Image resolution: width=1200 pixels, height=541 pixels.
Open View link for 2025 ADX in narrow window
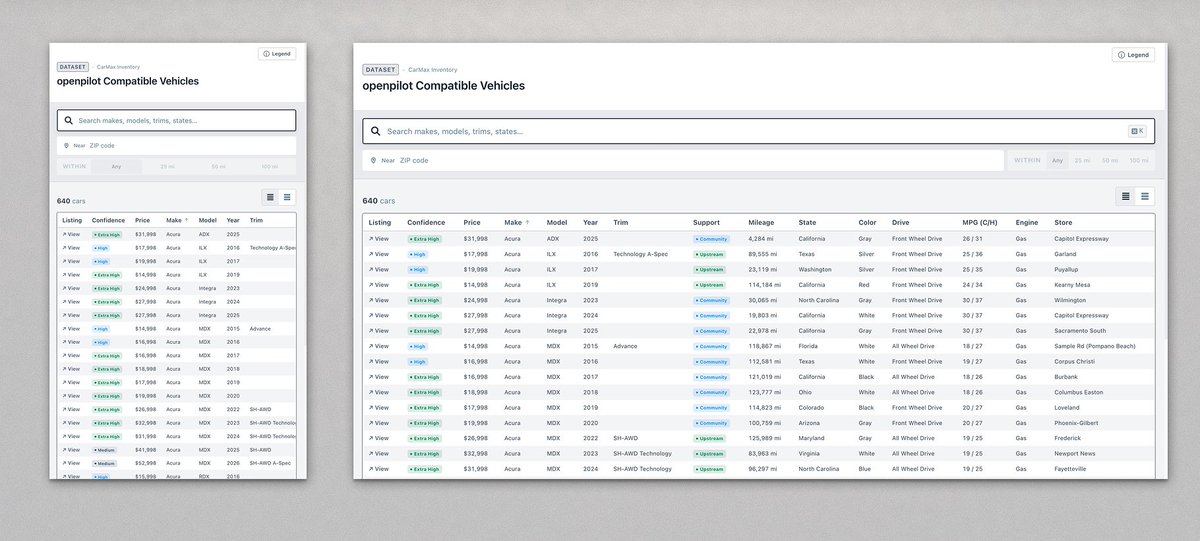71,235
